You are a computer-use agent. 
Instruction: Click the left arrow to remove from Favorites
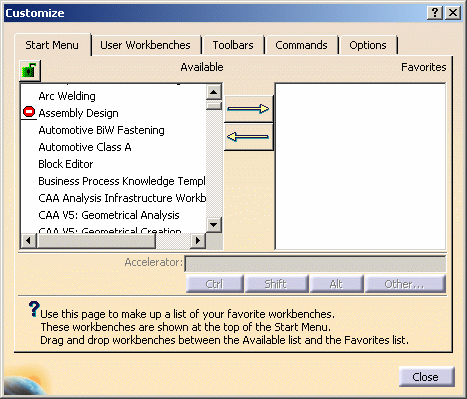249,137
